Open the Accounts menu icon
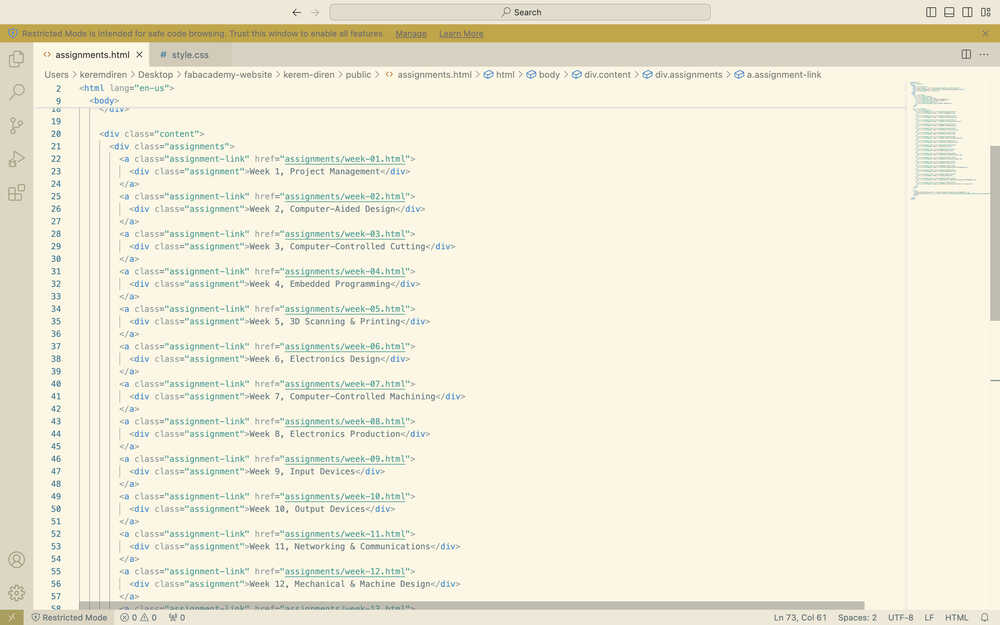The width and height of the screenshot is (1000, 625). click(x=17, y=559)
